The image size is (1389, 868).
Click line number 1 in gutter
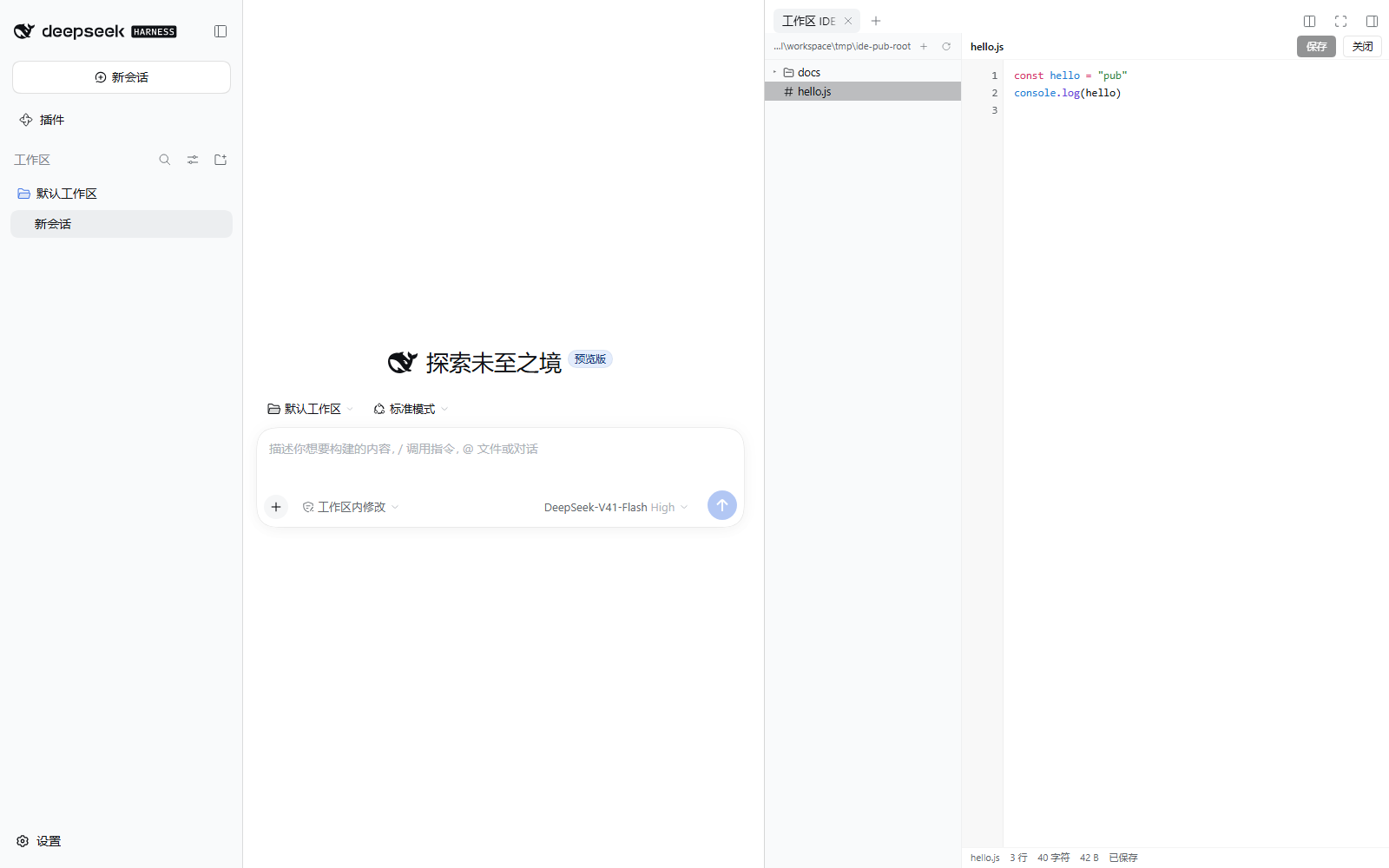tap(995, 76)
